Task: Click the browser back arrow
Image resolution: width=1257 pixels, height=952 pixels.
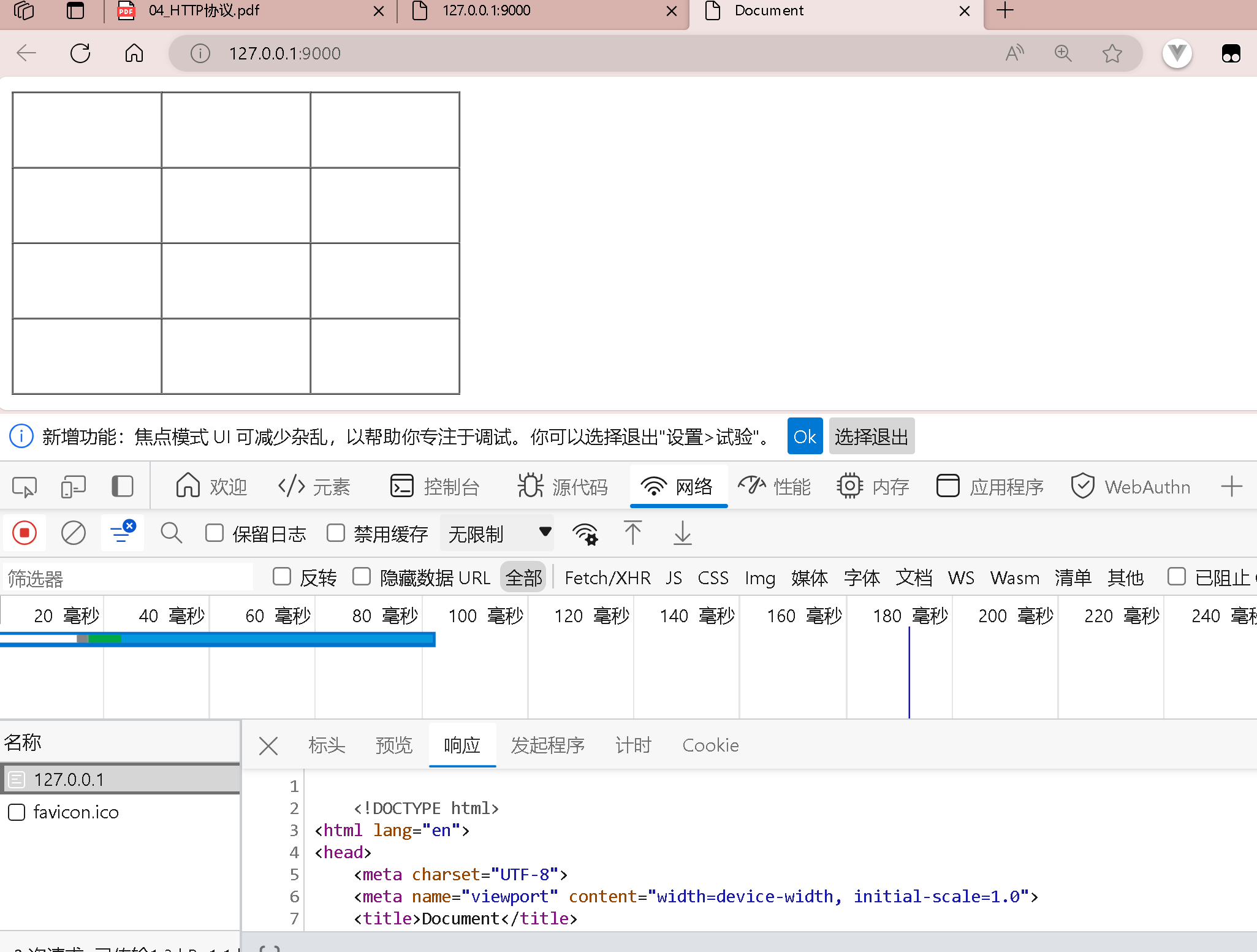Action: tap(27, 53)
